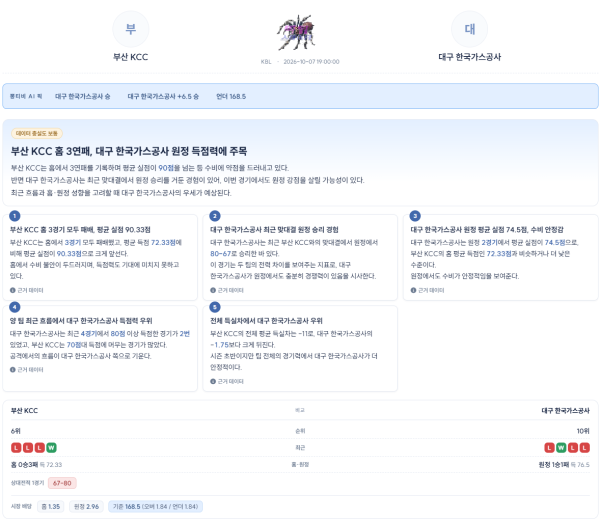Screen dimensions: 600x521
Task: Select the '대구 한국가스공사 +6.5 승' handicap pick
Action: 163,96
